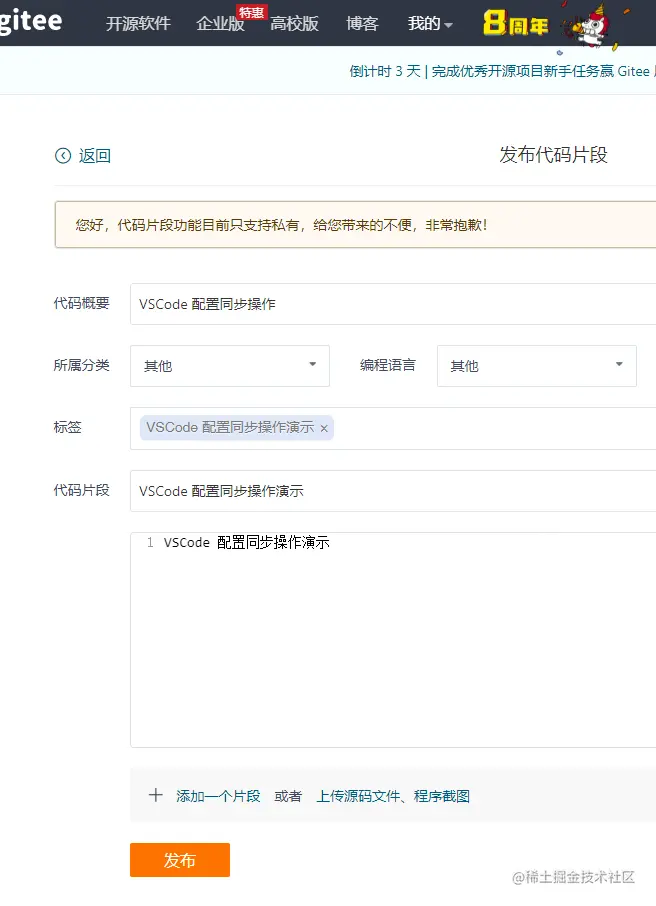The height and width of the screenshot is (906, 656).
Task: Click the 特惠 badge on 企业版
Action: [251, 12]
